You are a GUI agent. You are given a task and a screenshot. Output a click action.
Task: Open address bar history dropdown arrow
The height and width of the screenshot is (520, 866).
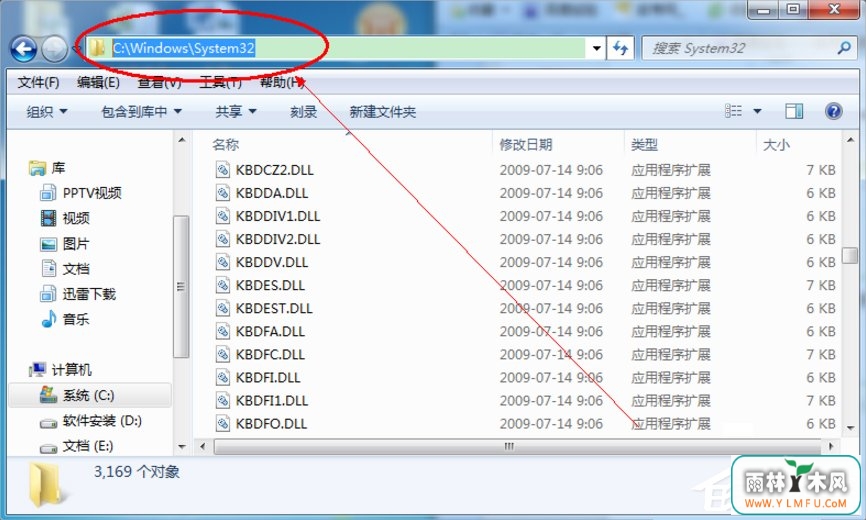(x=596, y=49)
